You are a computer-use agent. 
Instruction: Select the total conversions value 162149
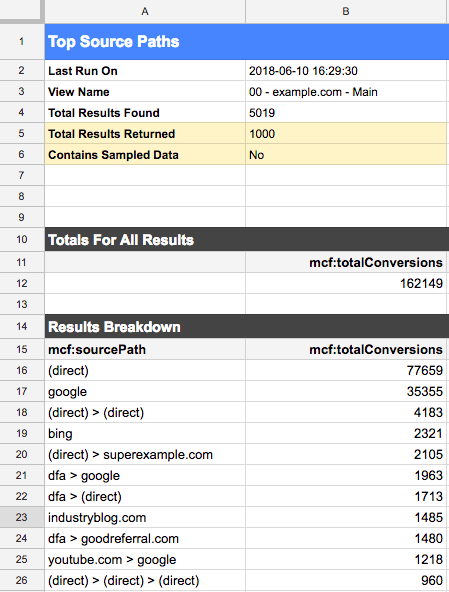[346, 283]
